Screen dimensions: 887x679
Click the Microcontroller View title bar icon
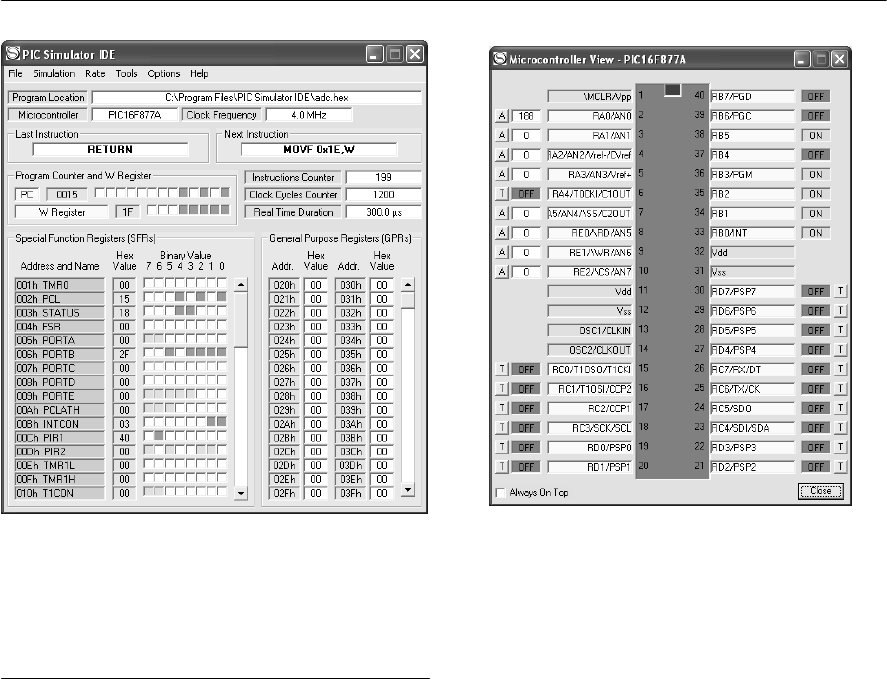pos(500,59)
